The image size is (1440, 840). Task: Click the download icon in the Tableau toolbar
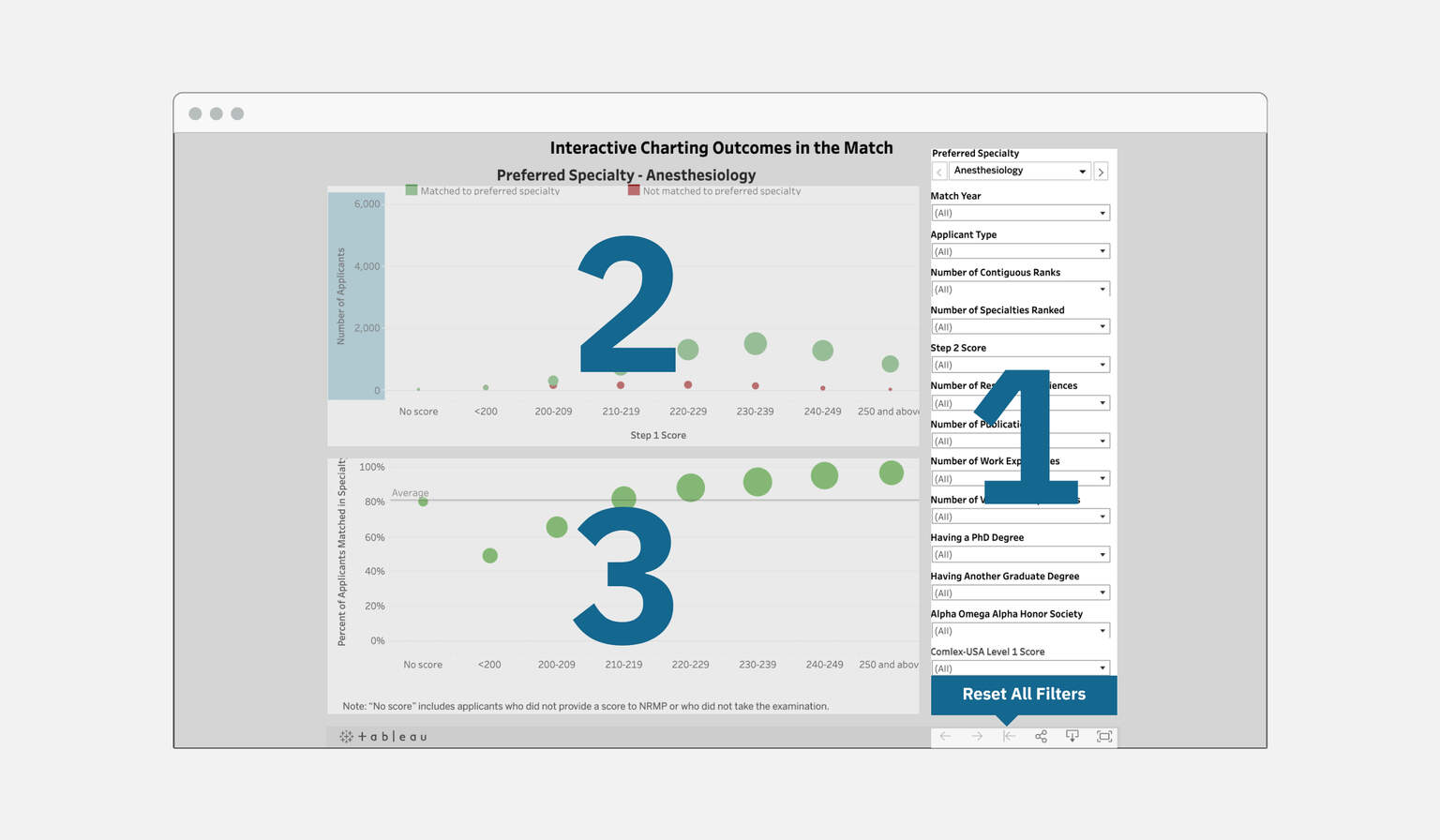coord(1072,737)
